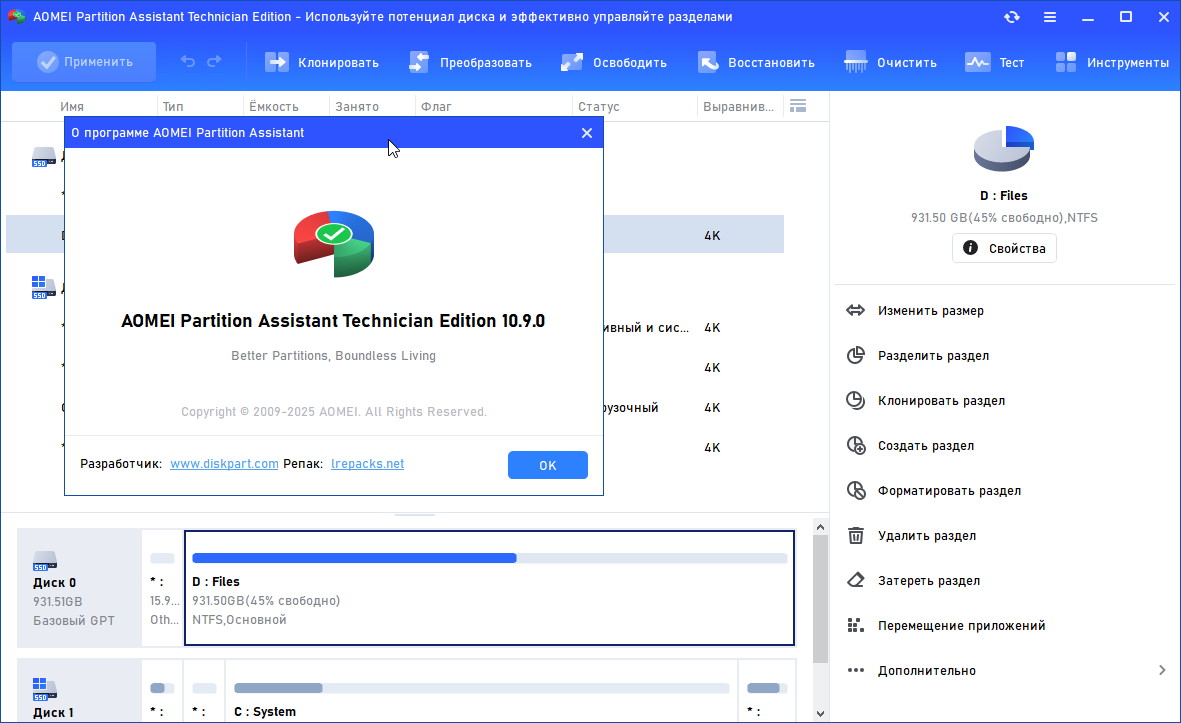This screenshot has height=723, width=1181.
Task: Select the last small partition on Диск 1
Action: pos(767,691)
